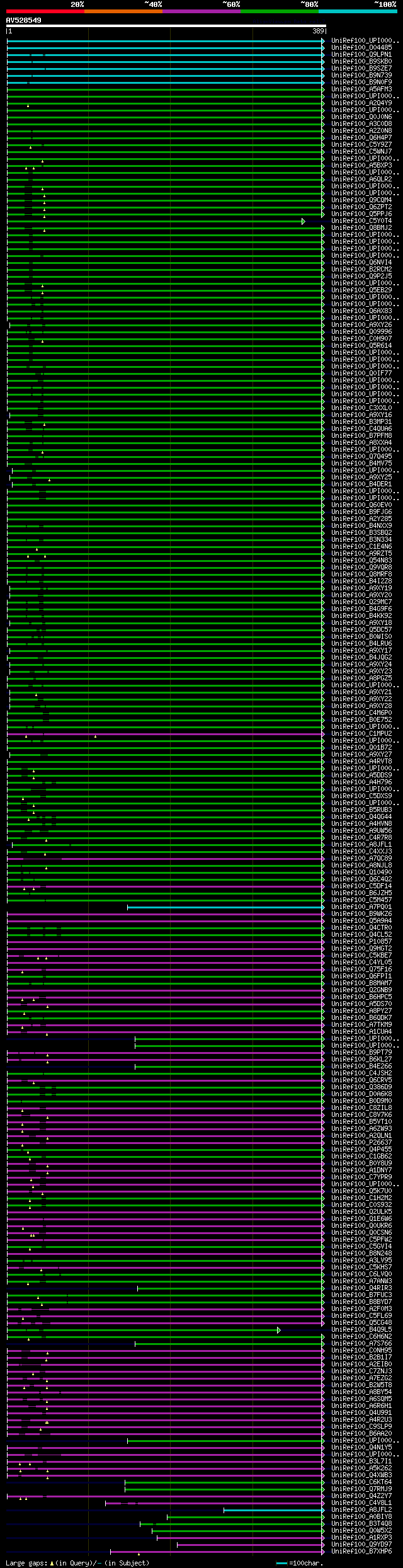Image resolution: width=403 pixels, height=1568 pixels.
Task: Click UniRef100_B4Q9L5 label
Action: [361, 1330]
